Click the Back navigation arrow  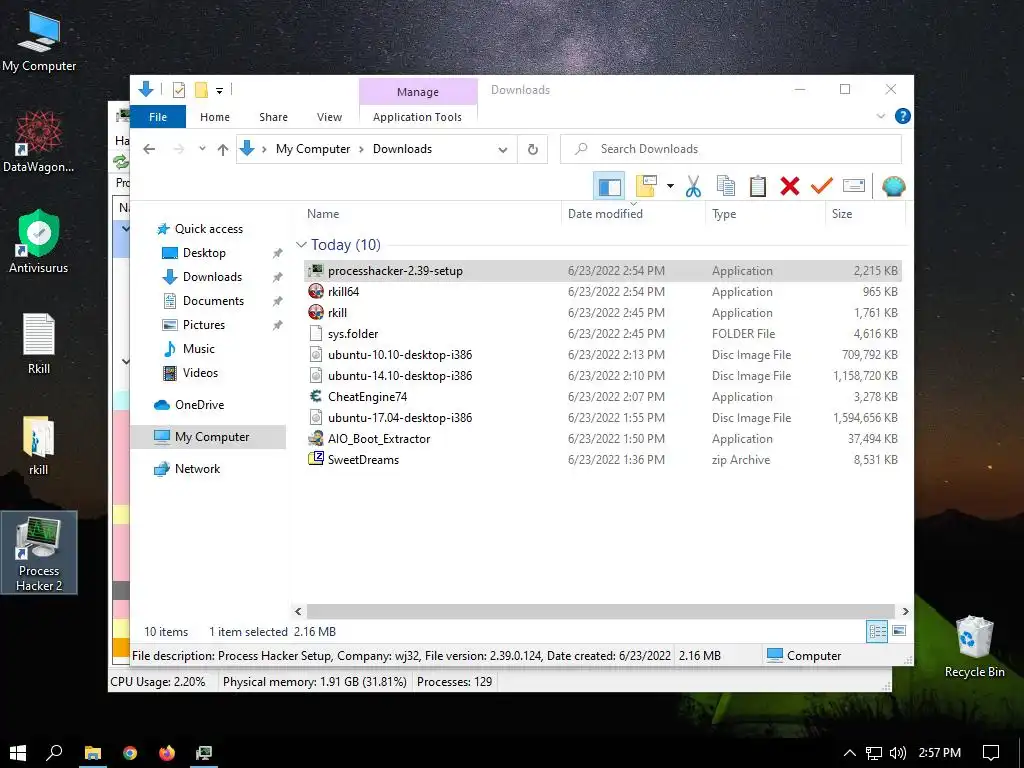(x=149, y=149)
